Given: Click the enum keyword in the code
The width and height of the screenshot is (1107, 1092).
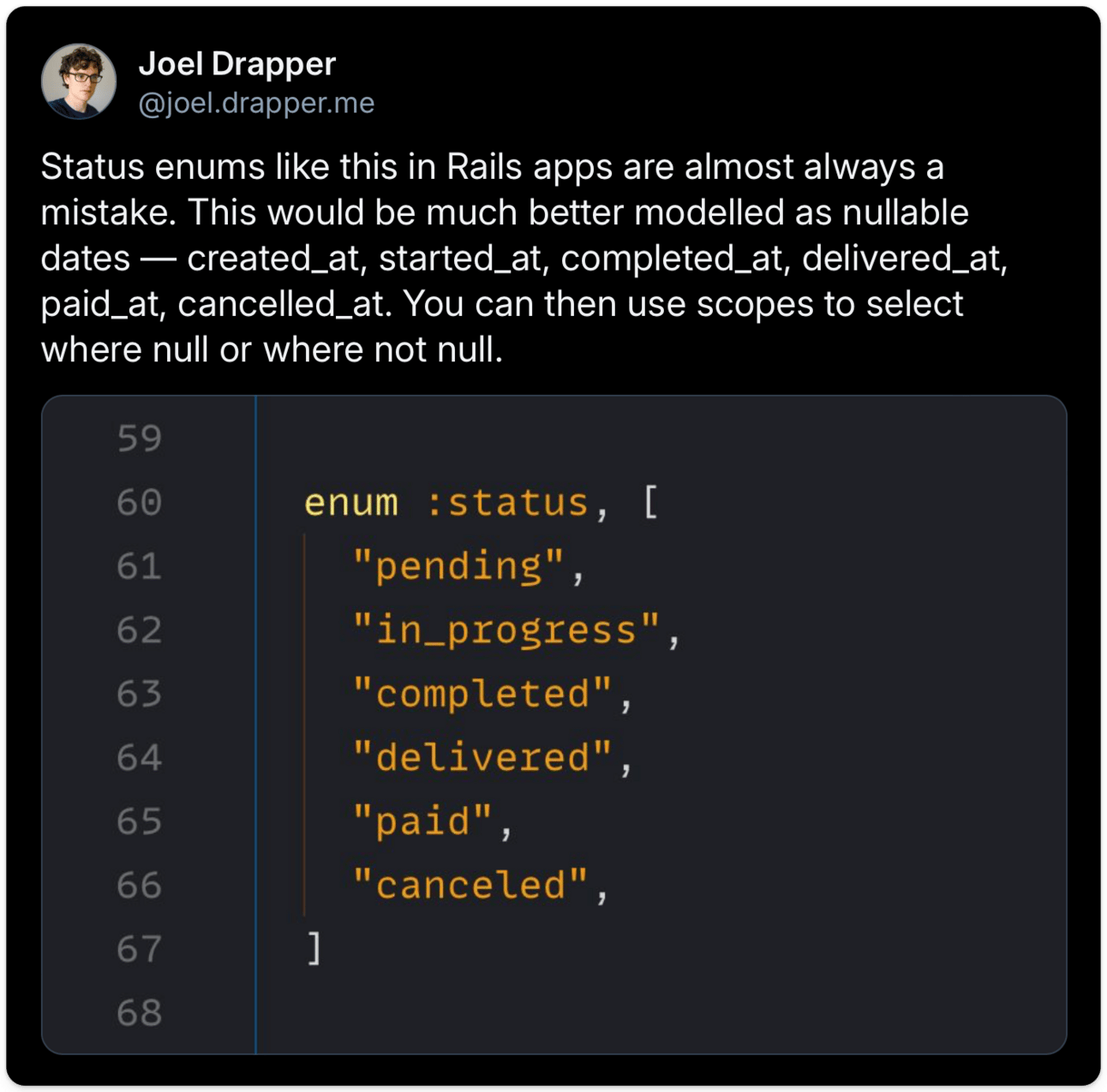Looking at the screenshot, I should (351, 503).
